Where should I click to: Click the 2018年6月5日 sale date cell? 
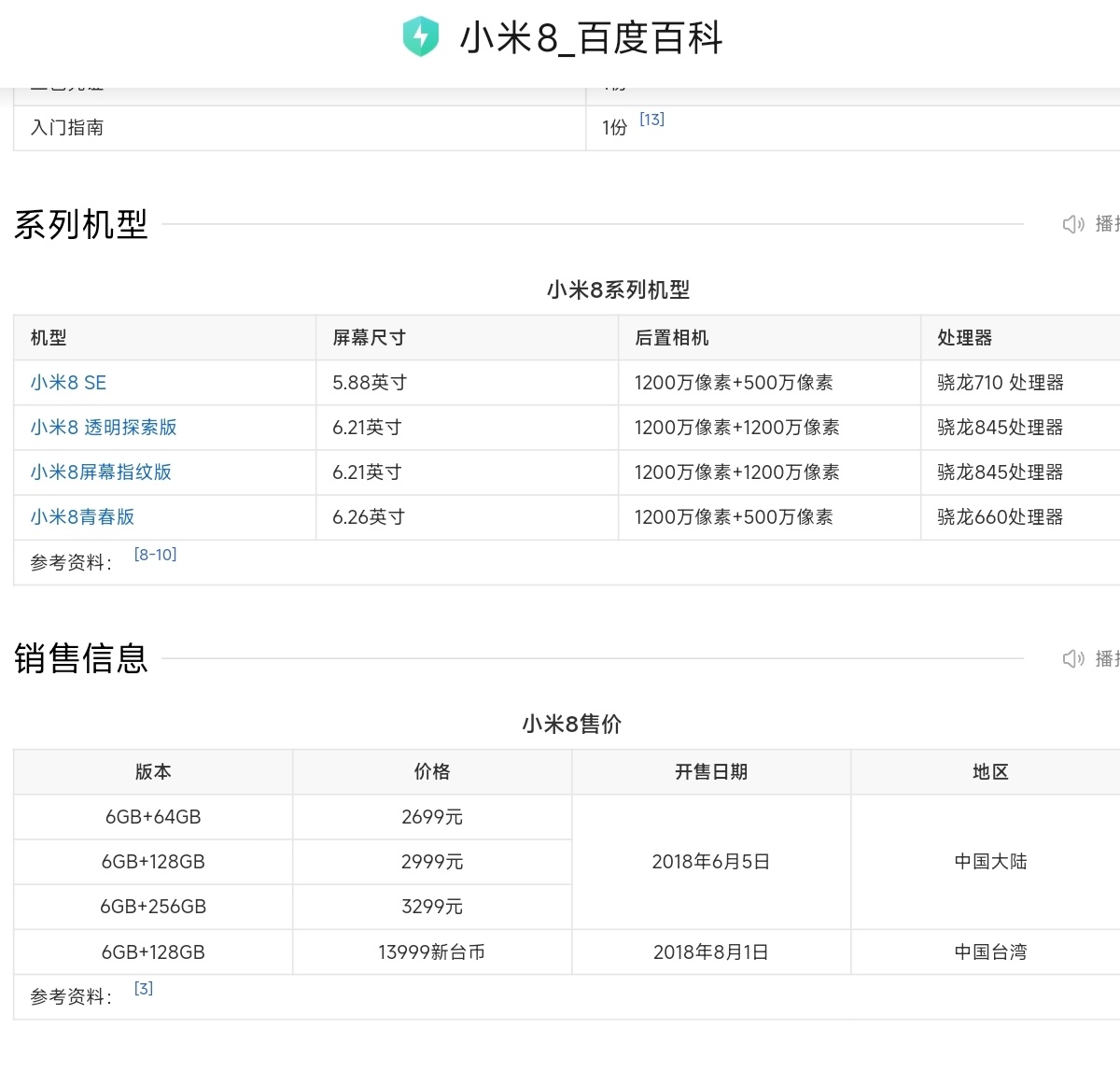pos(711,862)
